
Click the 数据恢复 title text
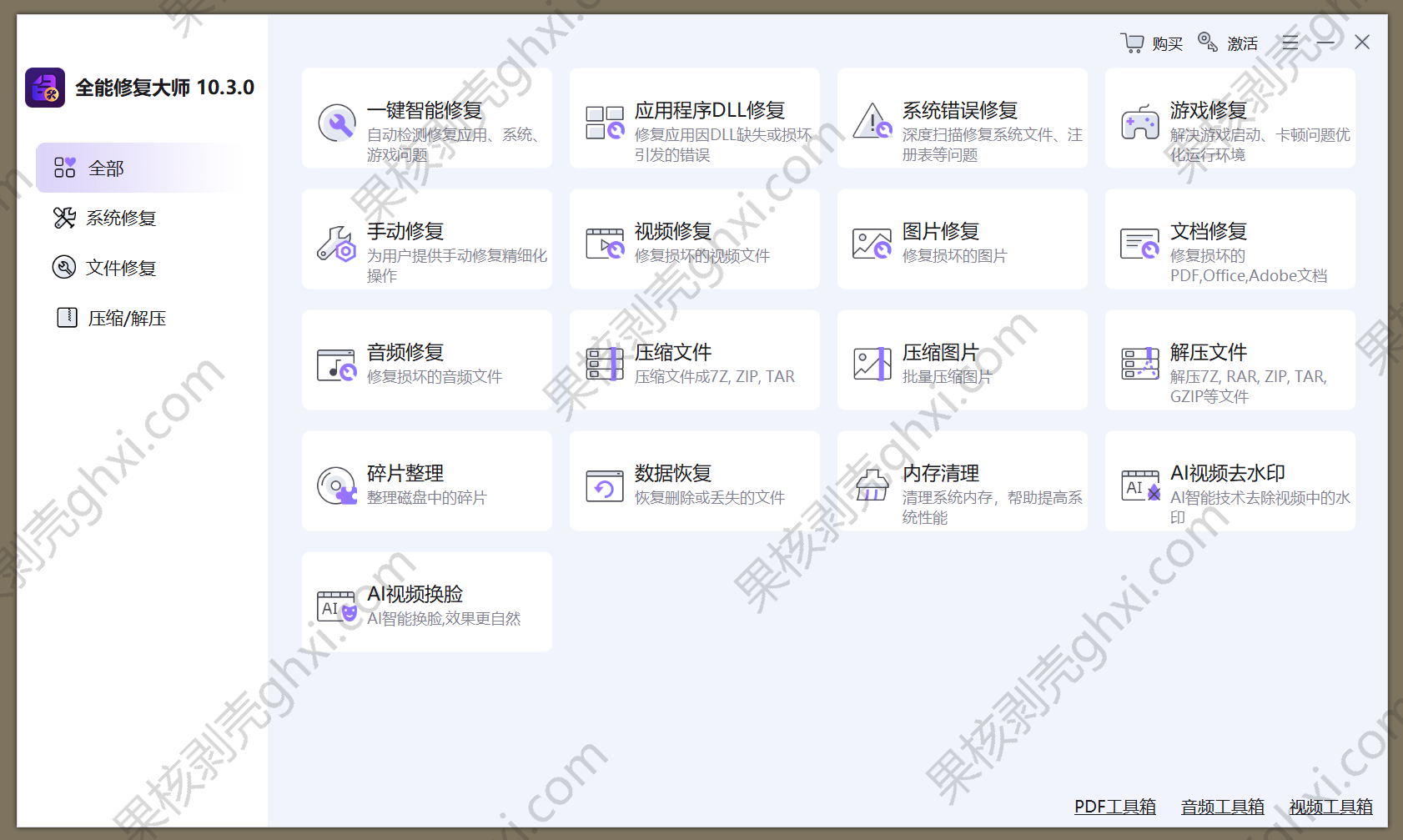click(x=673, y=473)
